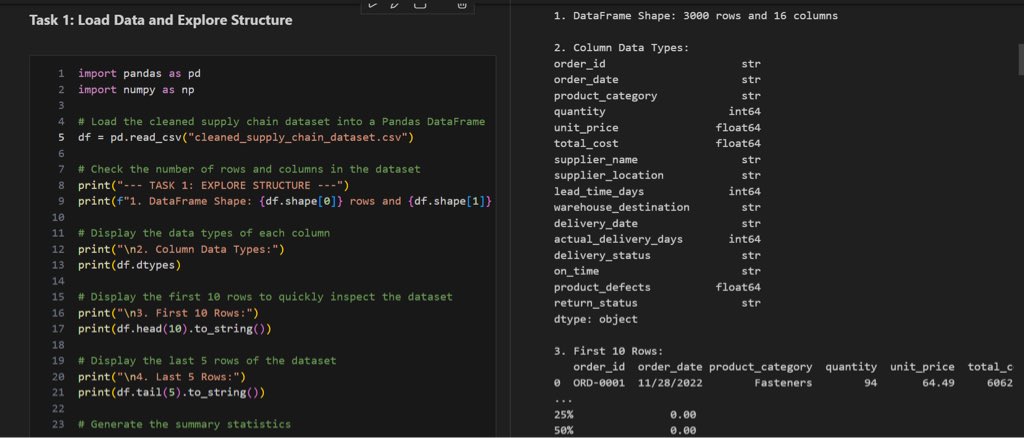Click line number 23 in the gutter

pos(58,424)
